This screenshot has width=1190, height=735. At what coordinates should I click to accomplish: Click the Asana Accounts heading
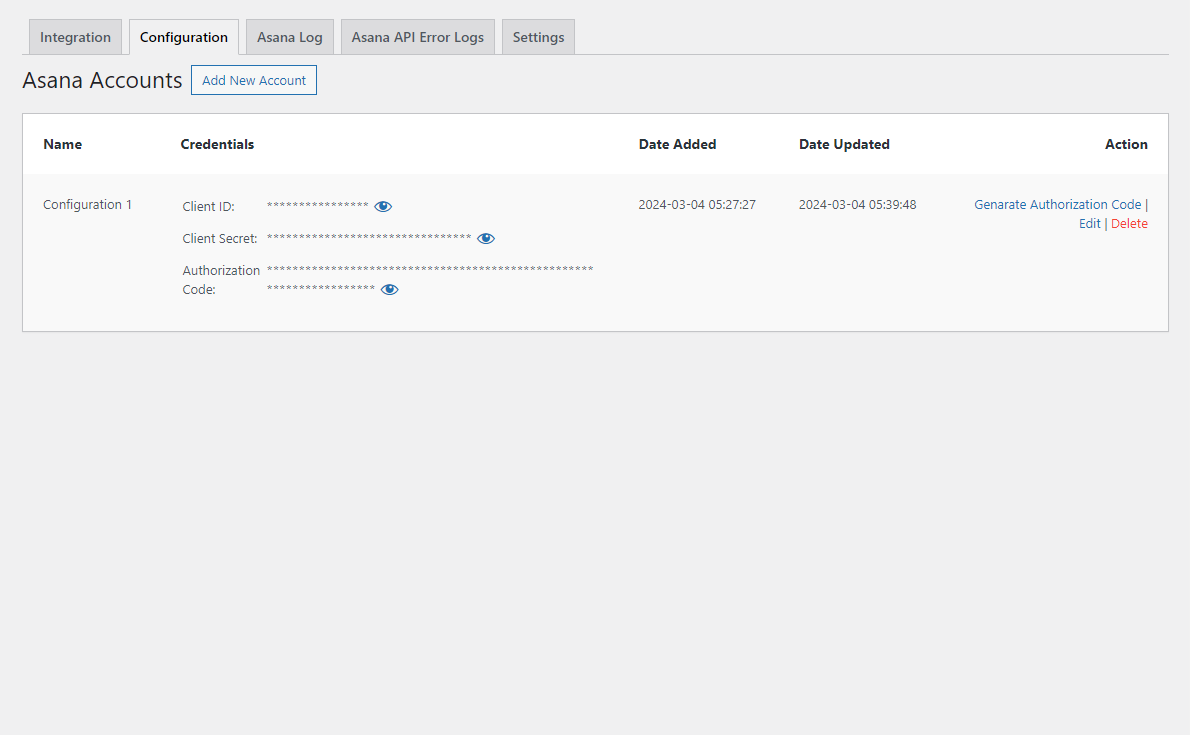[102, 80]
